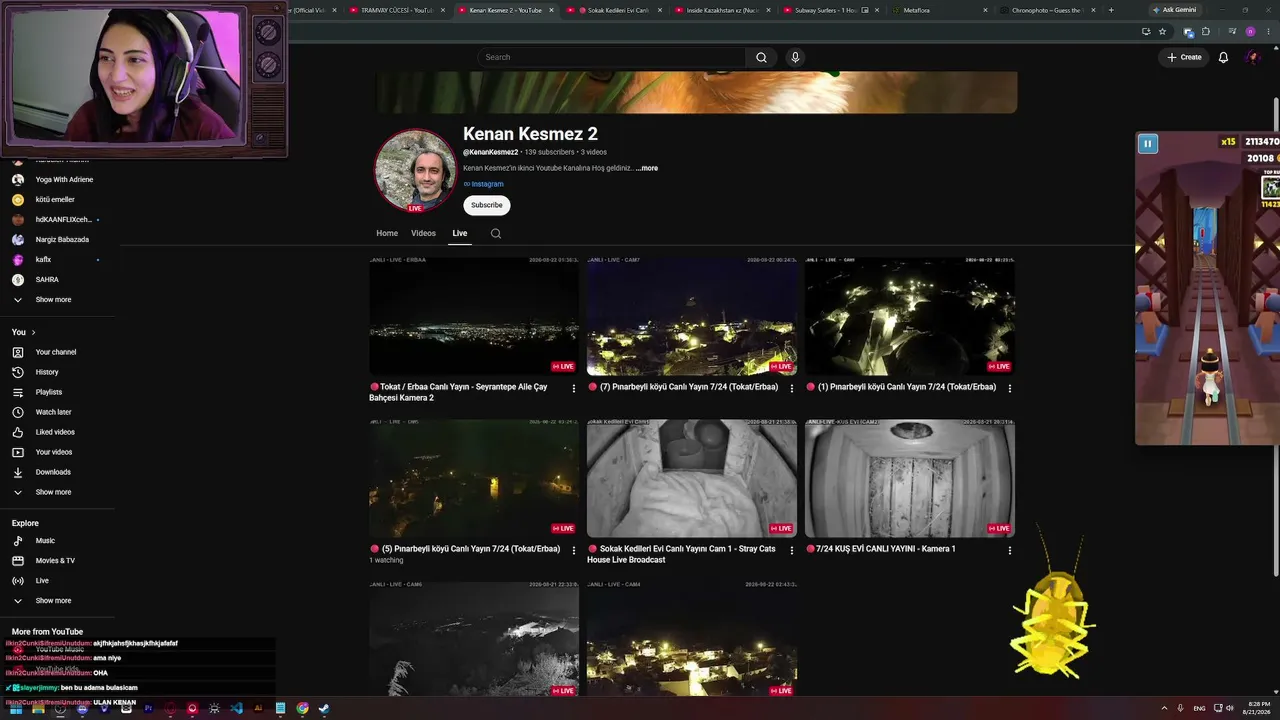Search within the Kenan Kesmez 2 channel
The width and height of the screenshot is (1280, 720).
click(x=496, y=233)
